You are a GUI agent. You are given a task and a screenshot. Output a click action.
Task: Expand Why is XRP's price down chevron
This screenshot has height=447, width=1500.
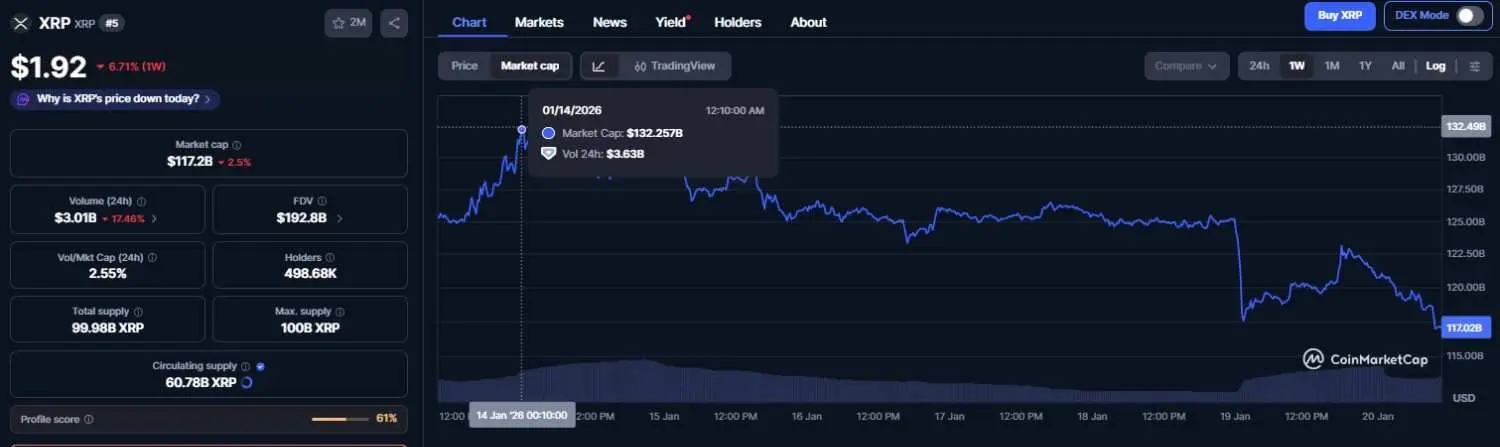click(208, 99)
